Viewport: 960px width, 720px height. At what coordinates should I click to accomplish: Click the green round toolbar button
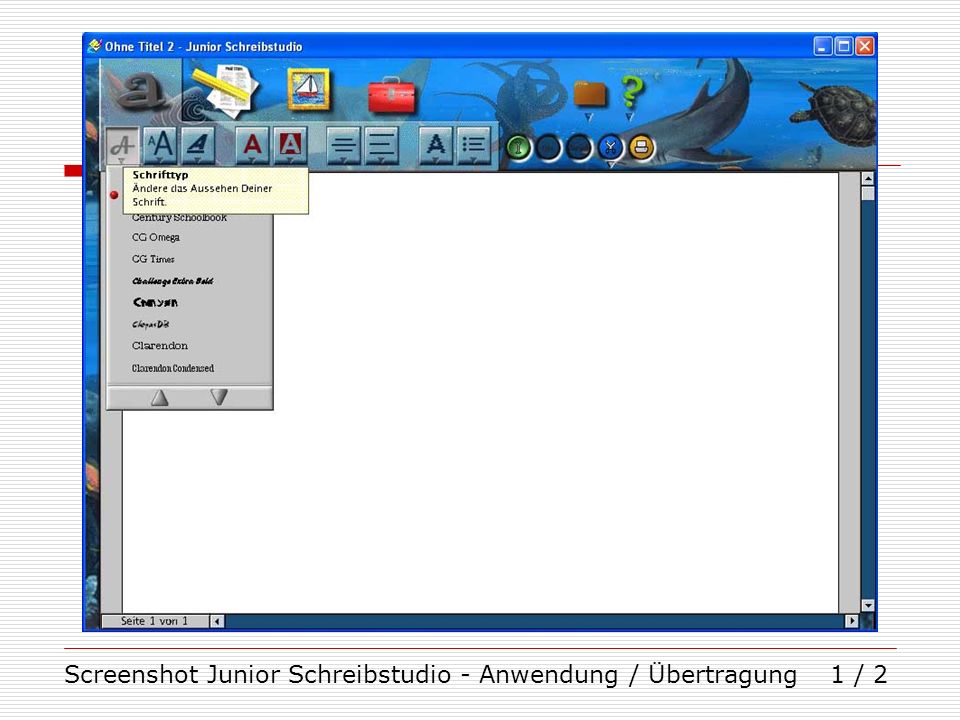519,148
